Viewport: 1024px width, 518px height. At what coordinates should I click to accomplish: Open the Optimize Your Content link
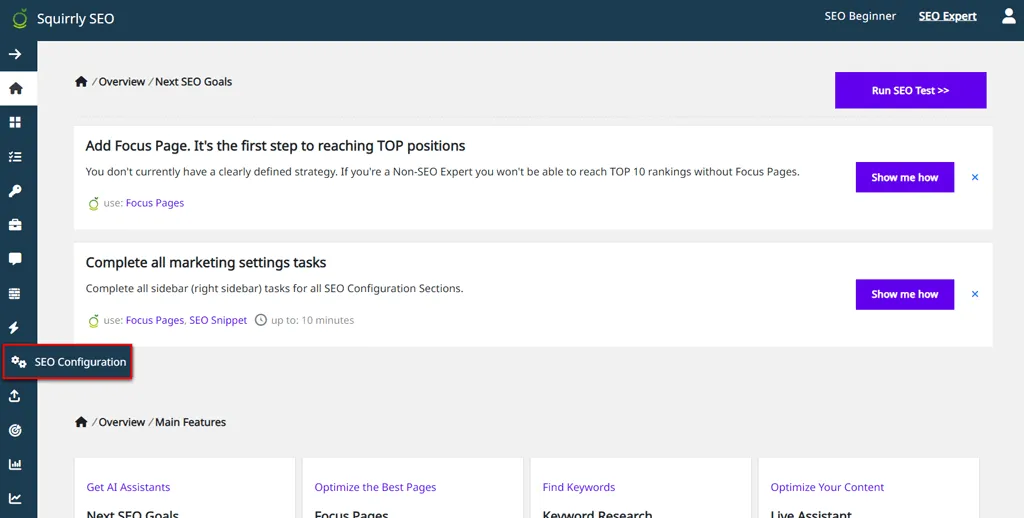click(827, 487)
